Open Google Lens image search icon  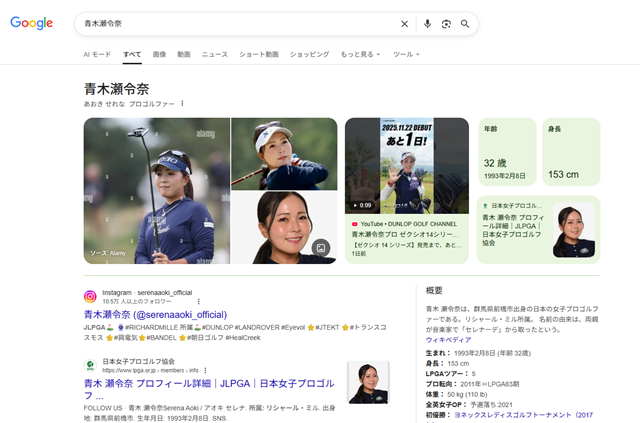(446, 24)
